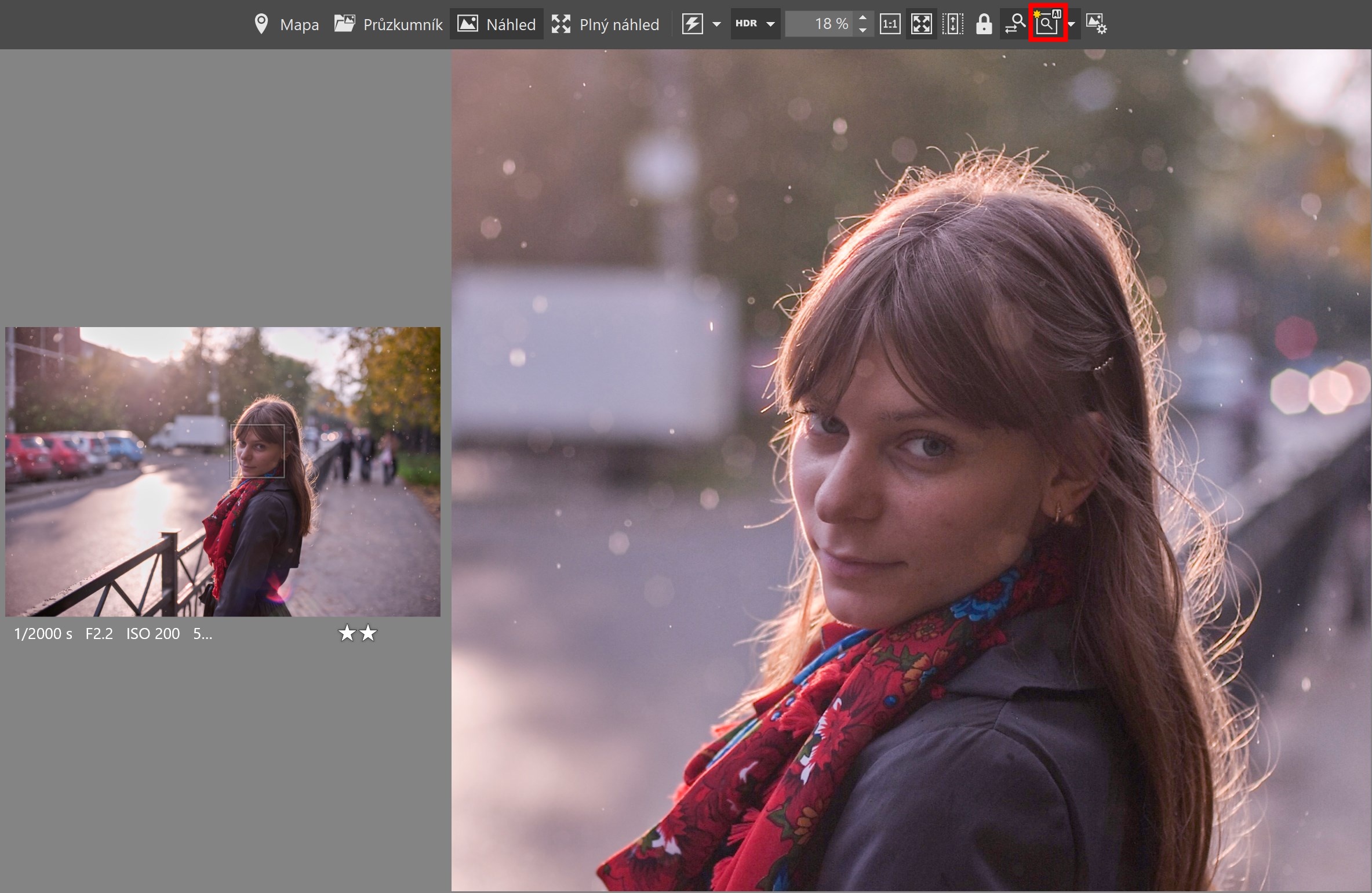Click the second rating star under thumbnail

pos(369,633)
